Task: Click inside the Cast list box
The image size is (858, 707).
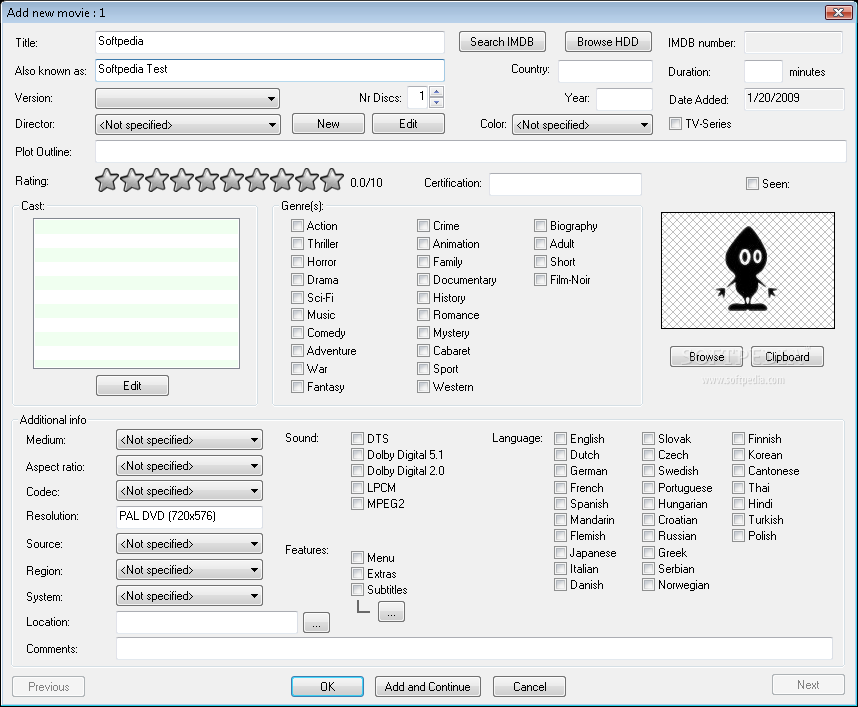Action: click(136, 293)
